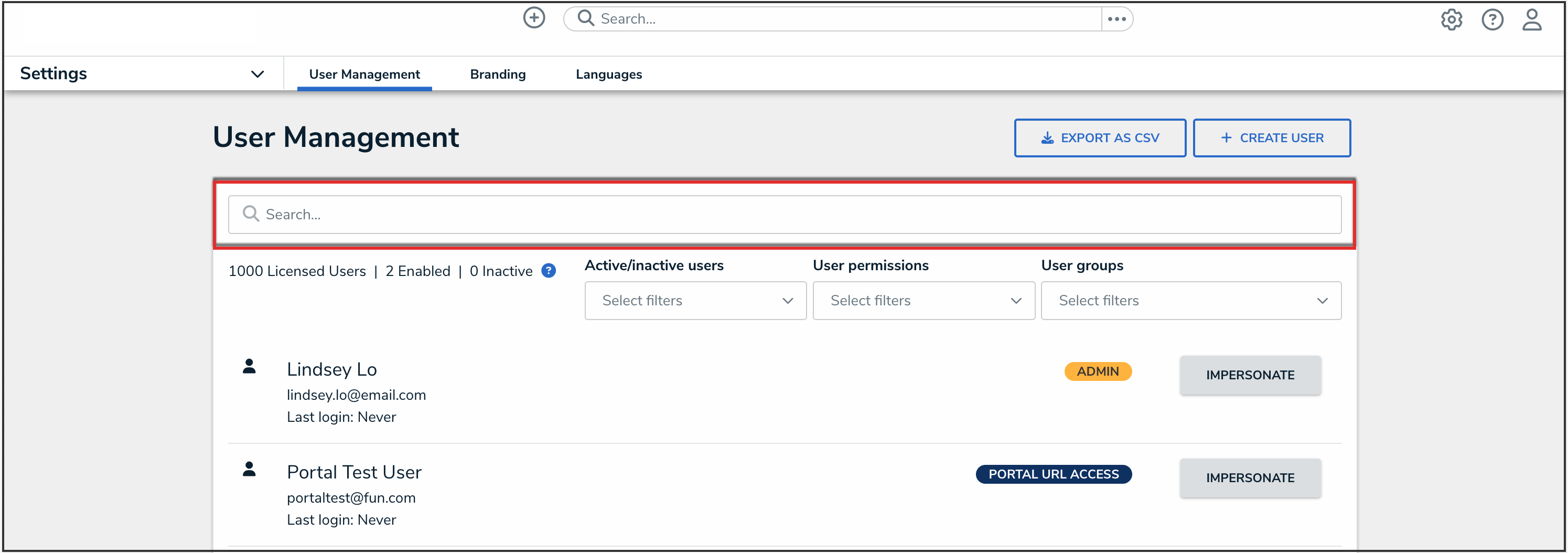Open the User groups filter dropdown
Viewport: 1568px width, 553px height.
click(1190, 300)
